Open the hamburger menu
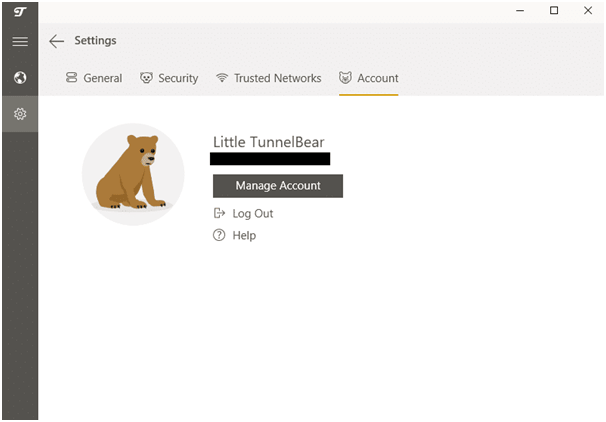The height and width of the screenshot is (422, 606). tap(20, 41)
